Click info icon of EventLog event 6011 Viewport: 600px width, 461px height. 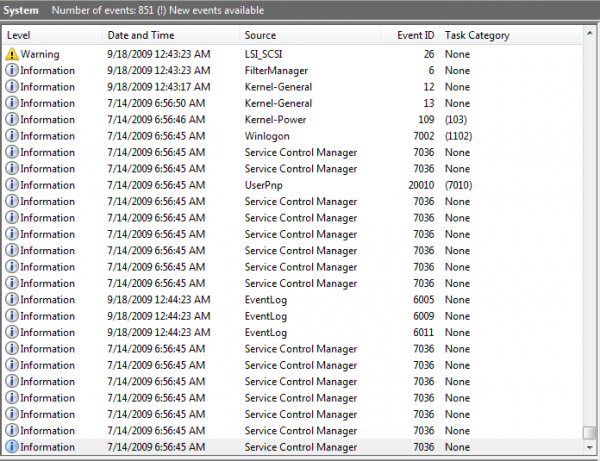12,332
